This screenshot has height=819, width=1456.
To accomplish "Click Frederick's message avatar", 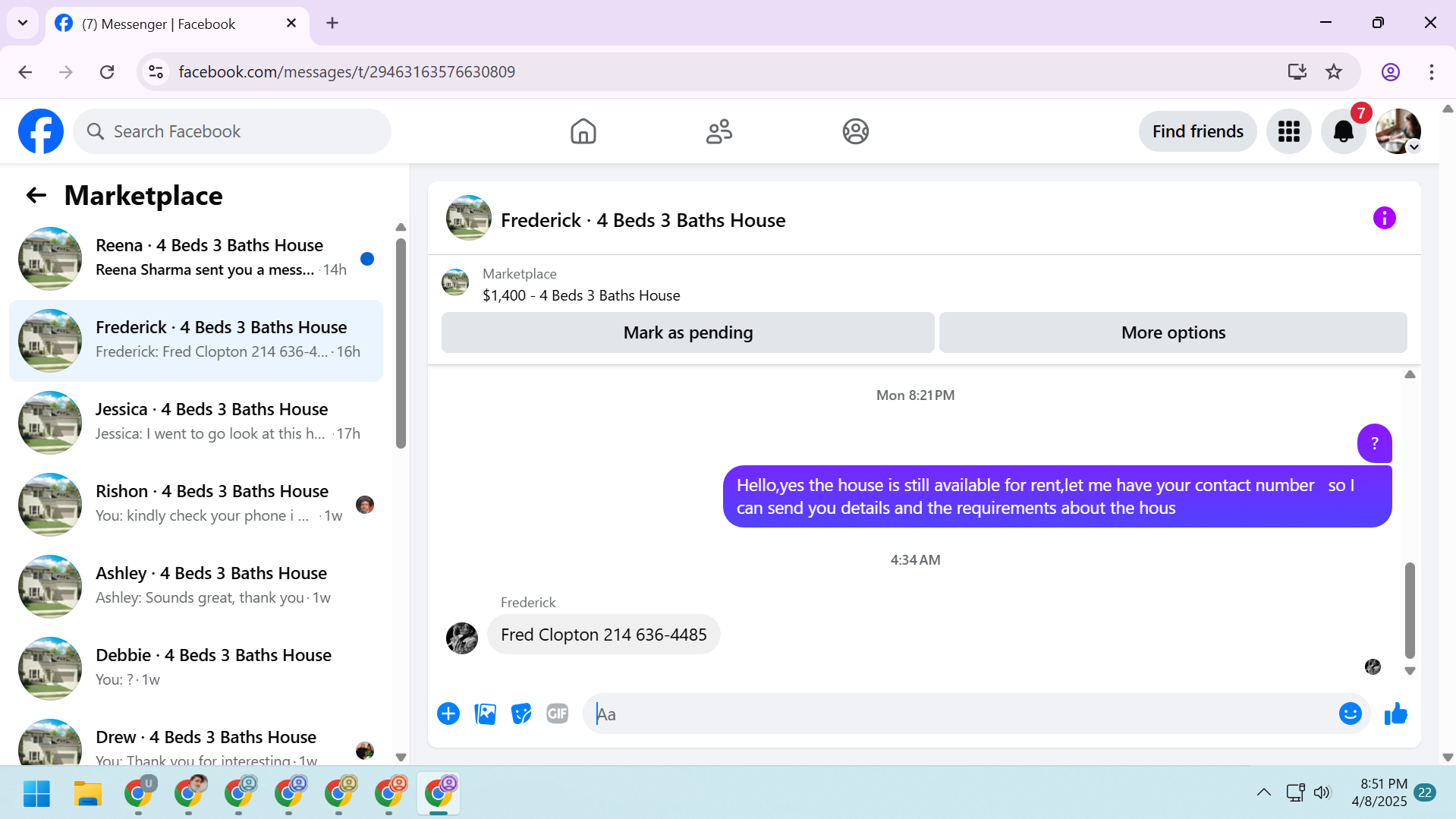I will coord(461,638).
